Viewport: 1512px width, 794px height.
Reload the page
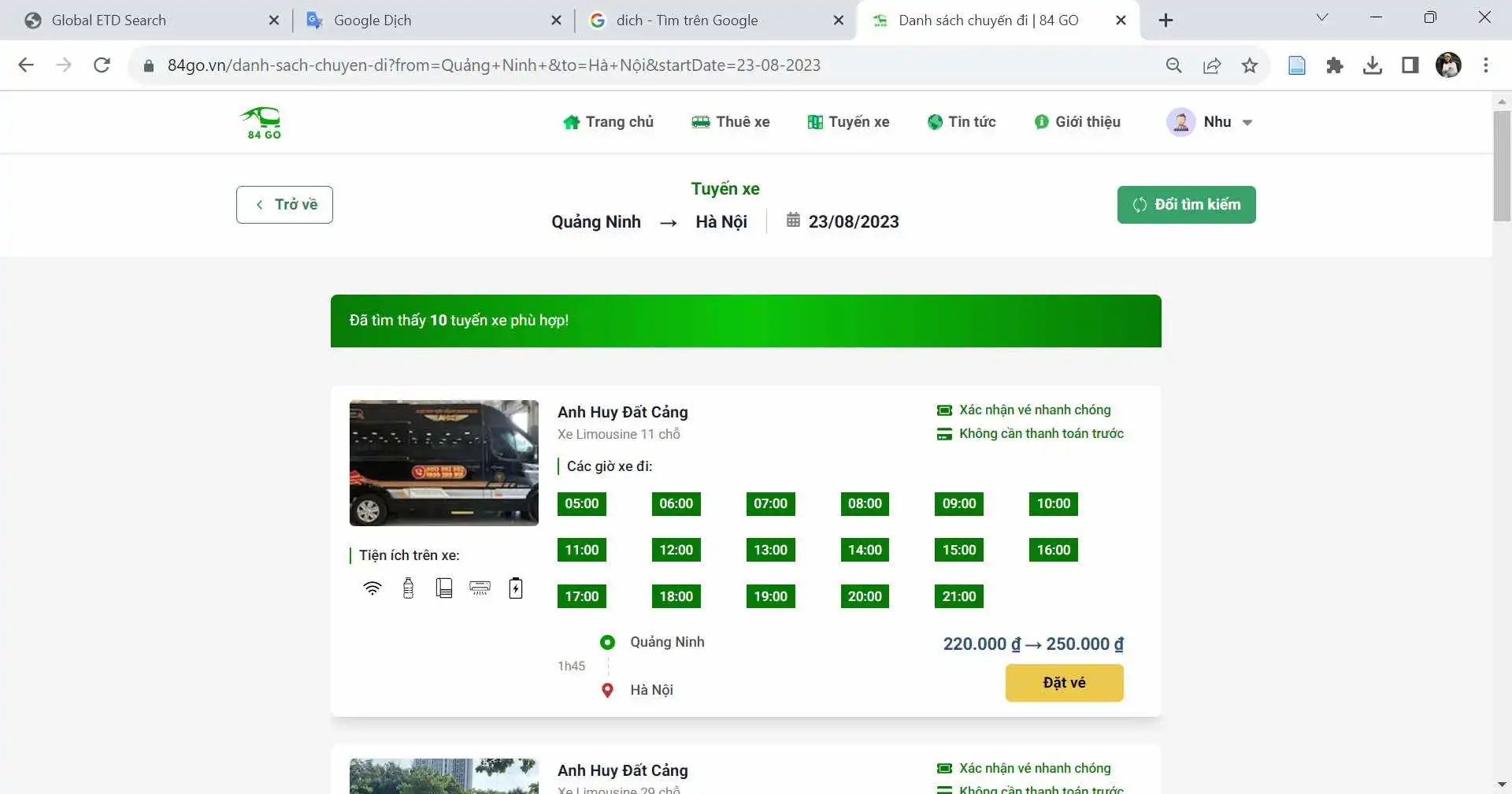coord(102,65)
